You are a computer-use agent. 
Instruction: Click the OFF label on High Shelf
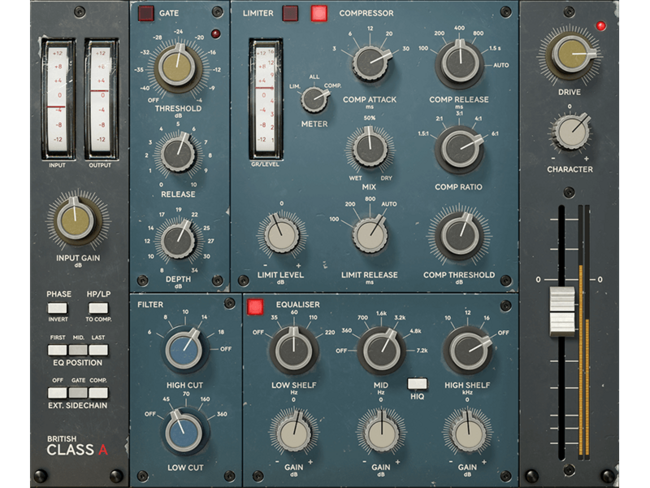point(503,333)
